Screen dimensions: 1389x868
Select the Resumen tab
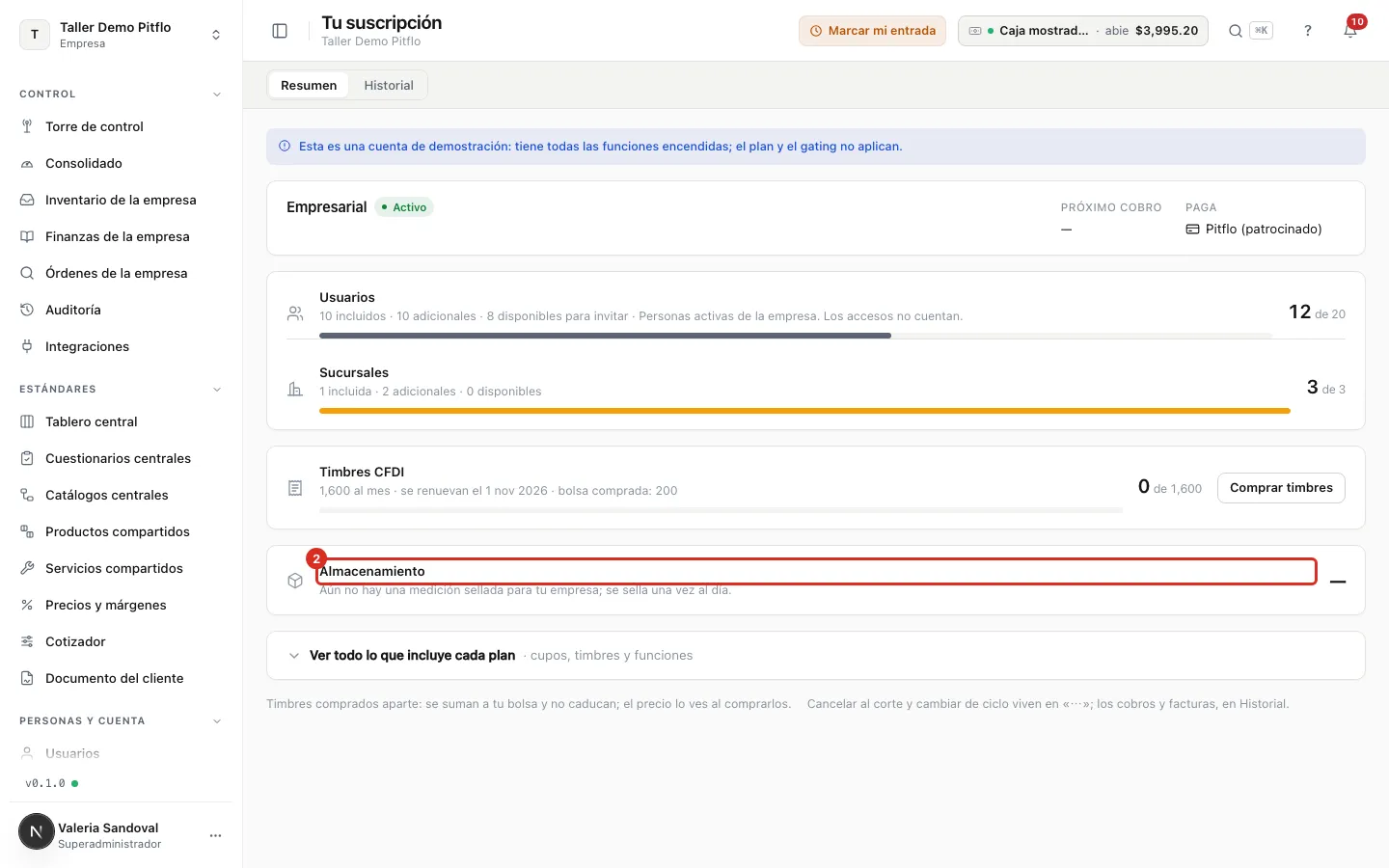pyautogui.click(x=309, y=85)
